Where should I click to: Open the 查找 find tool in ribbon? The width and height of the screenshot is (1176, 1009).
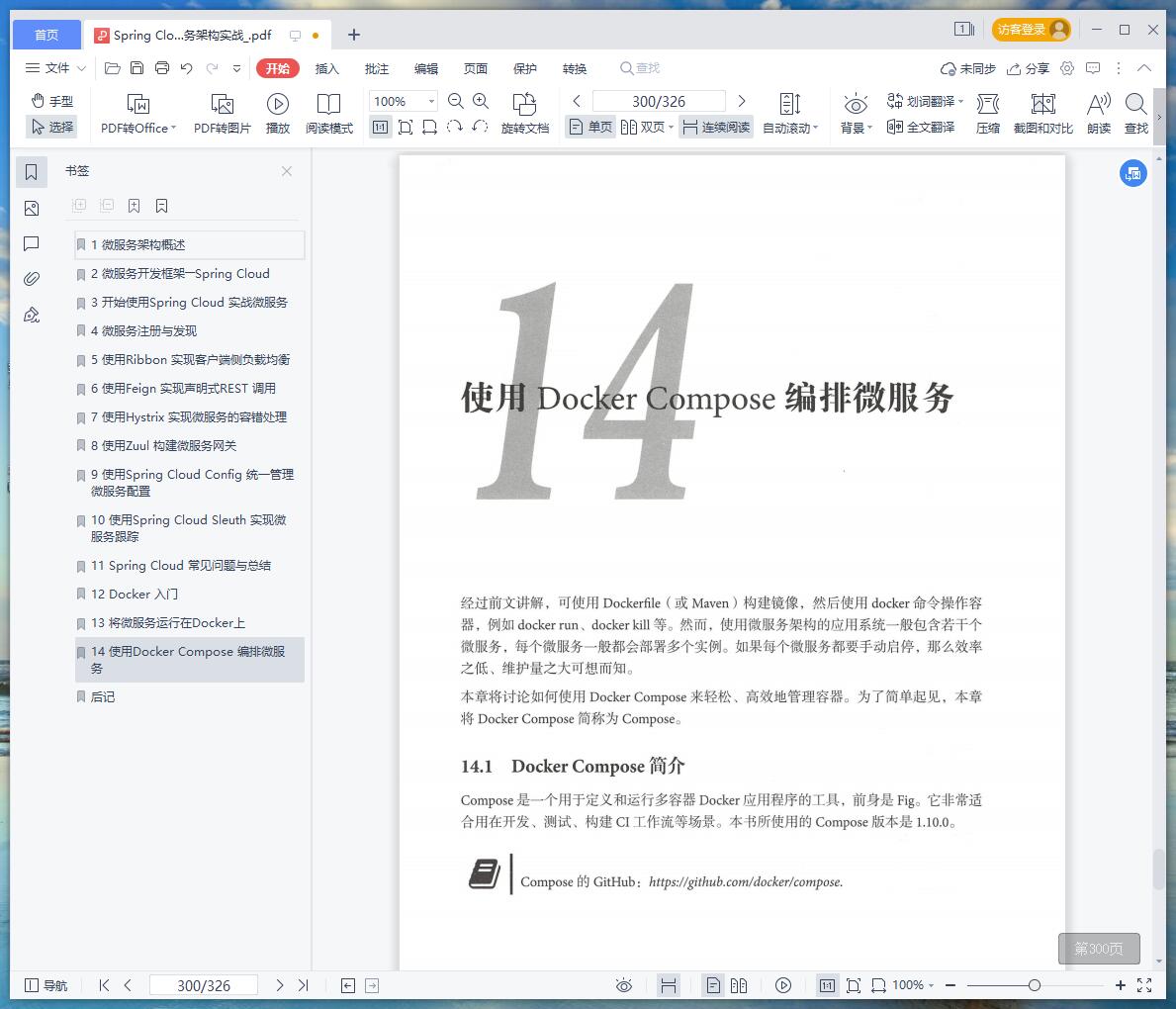point(1136,114)
